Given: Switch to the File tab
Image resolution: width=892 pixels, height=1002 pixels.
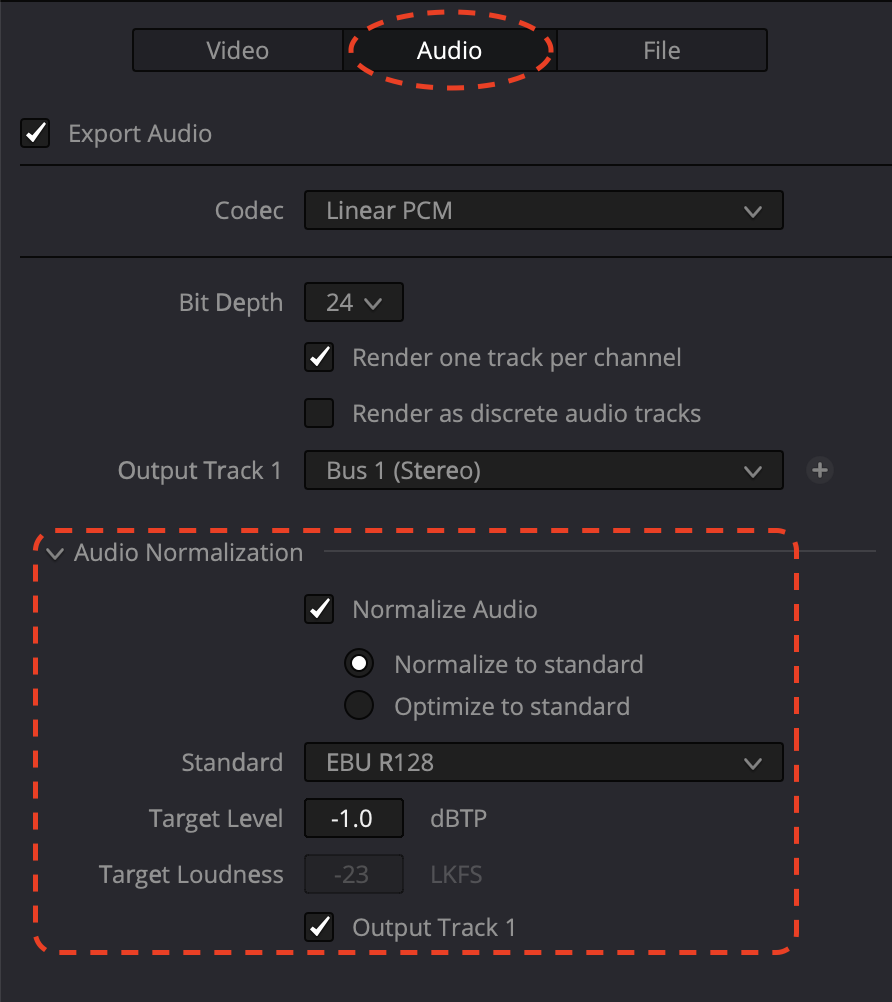Looking at the screenshot, I should [661, 50].
